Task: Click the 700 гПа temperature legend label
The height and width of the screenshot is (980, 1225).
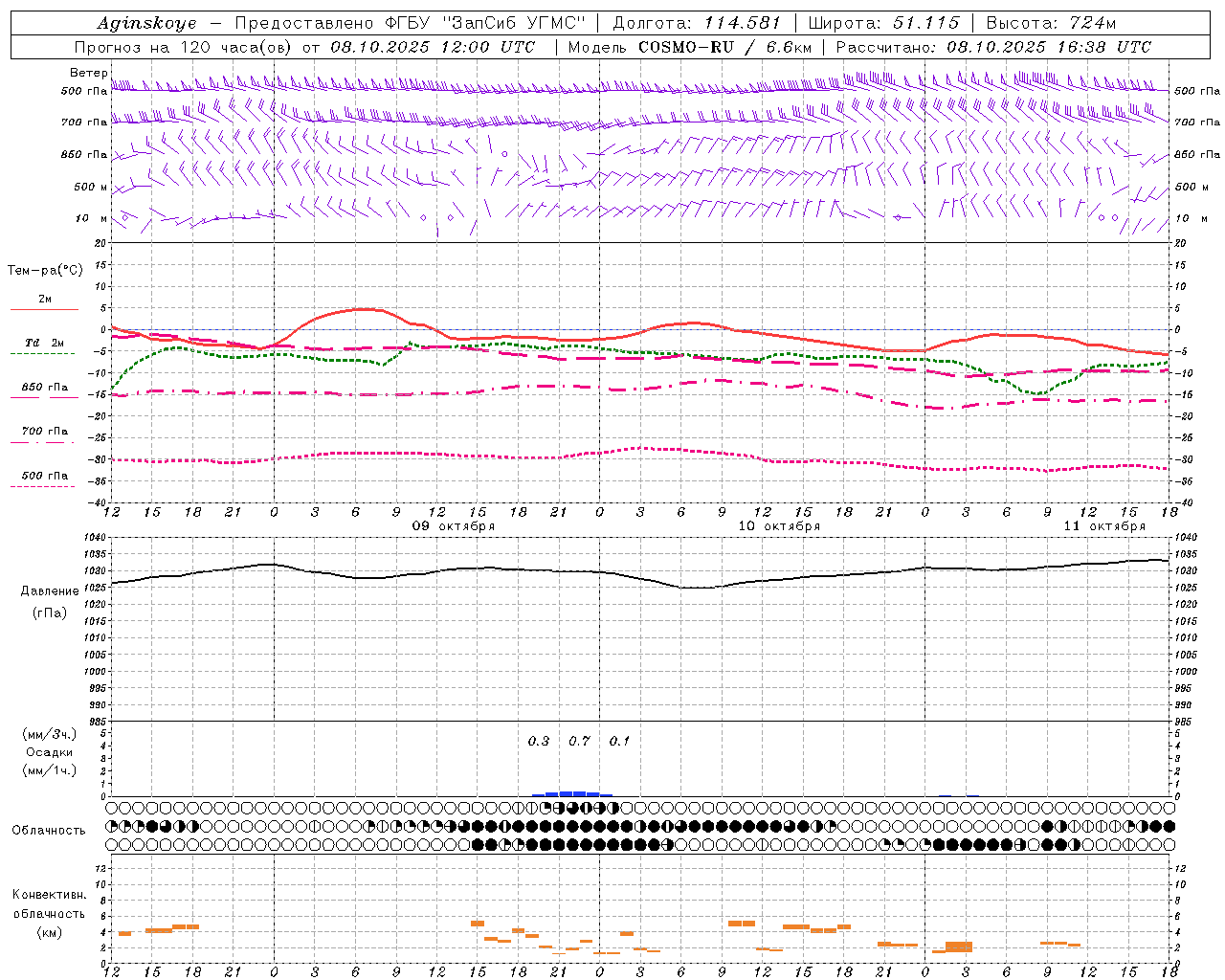Action: pyautogui.click(x=45, y=432)
